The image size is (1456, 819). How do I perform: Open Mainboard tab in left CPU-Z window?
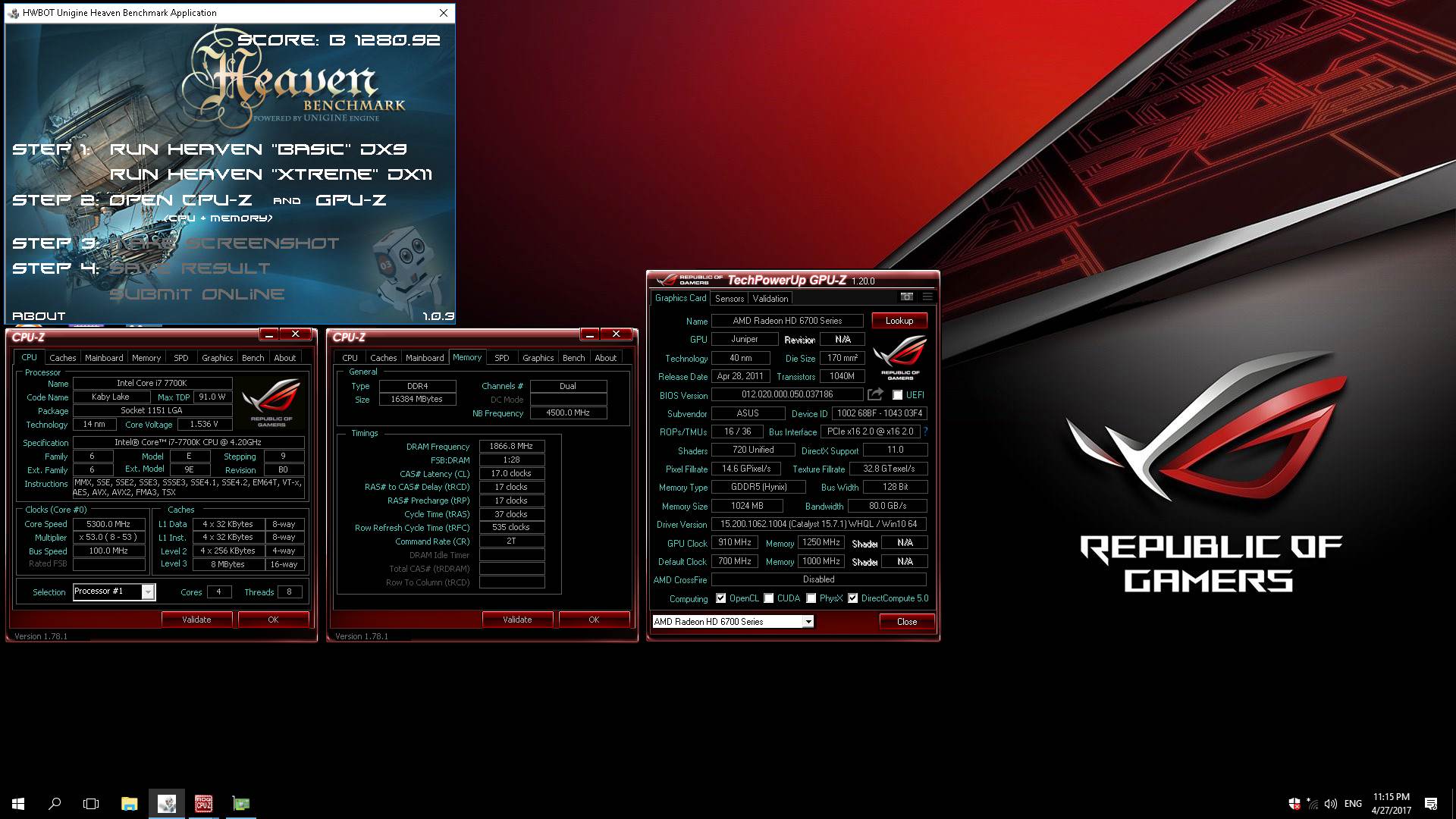(x=104, y=358)
